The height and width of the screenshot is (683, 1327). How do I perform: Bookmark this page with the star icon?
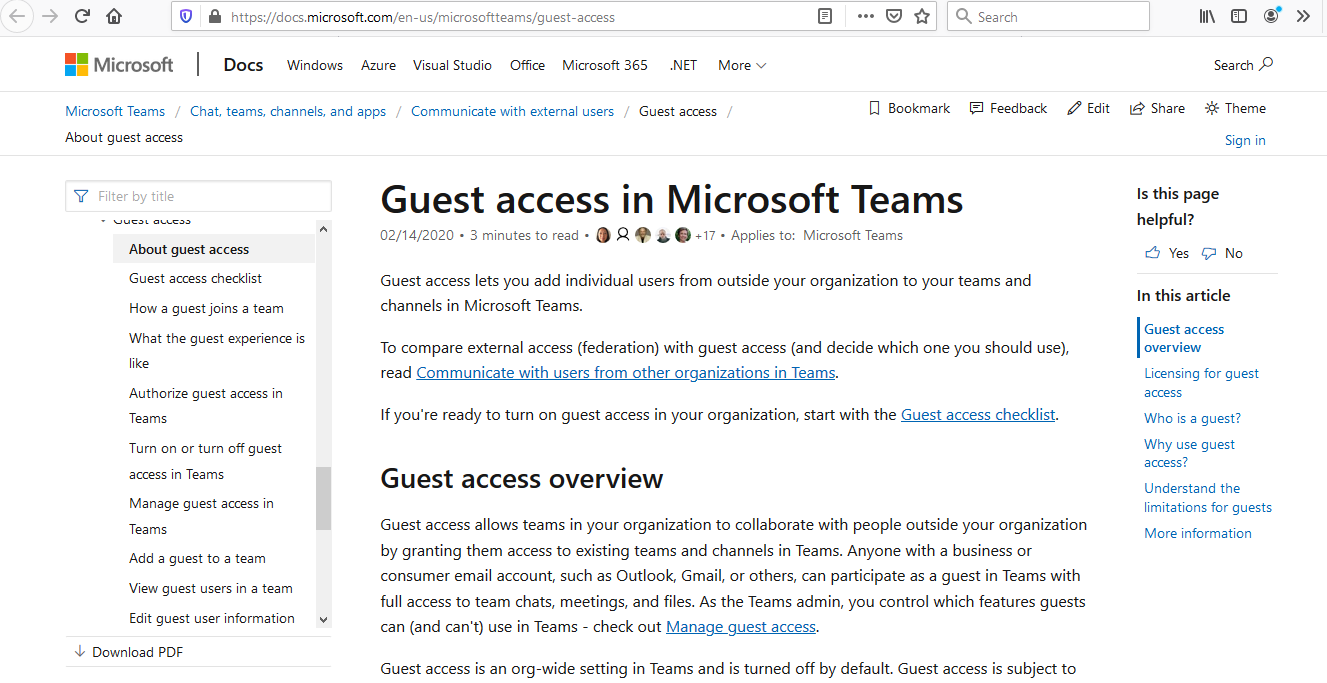click(x=922, y=16)
